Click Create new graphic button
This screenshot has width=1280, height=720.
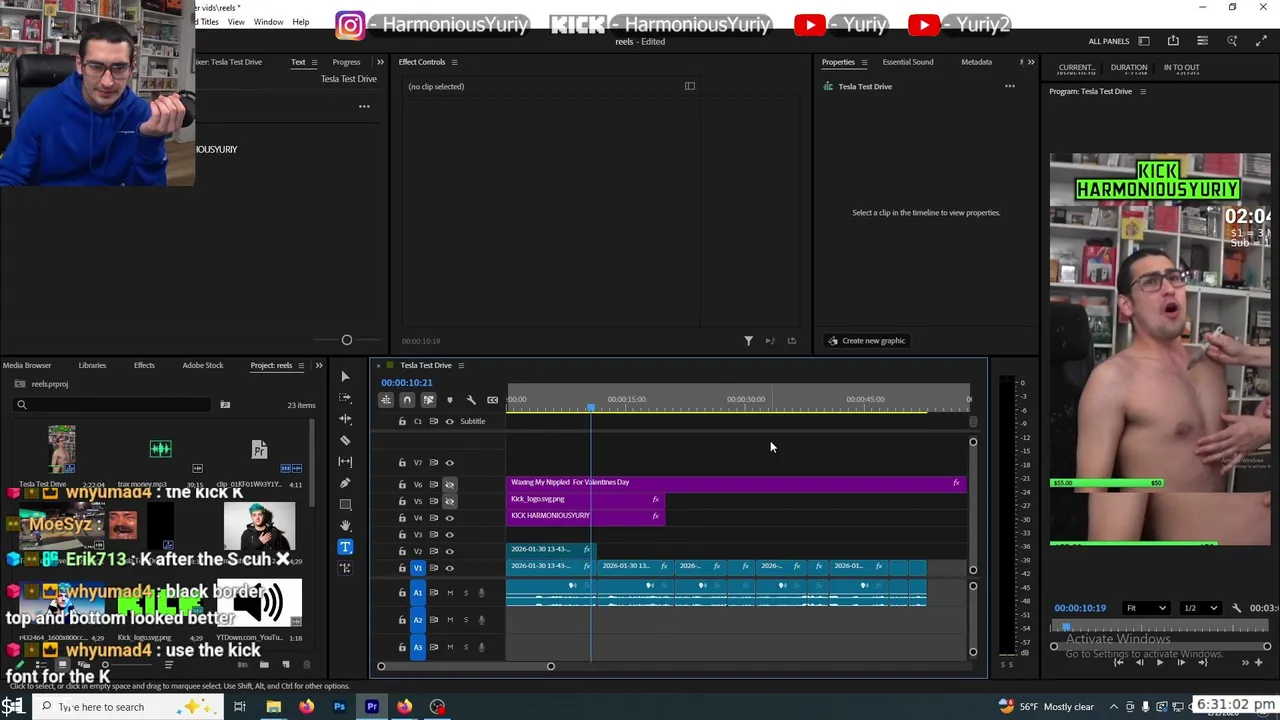click(866, 341)
